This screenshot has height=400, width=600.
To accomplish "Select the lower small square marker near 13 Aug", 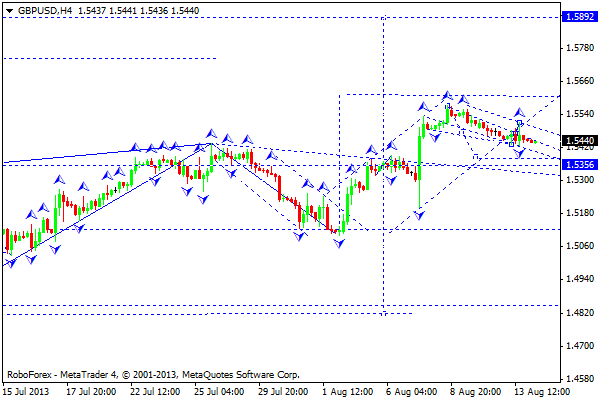I will click(512, 145).
